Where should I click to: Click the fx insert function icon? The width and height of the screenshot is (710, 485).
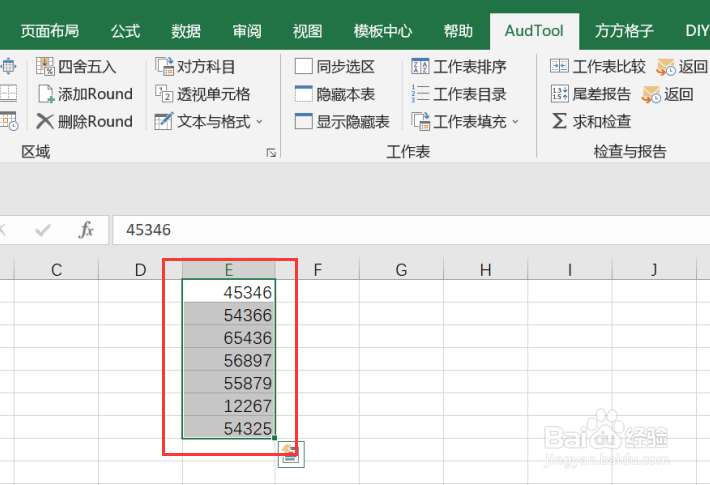tap(86, 230)
